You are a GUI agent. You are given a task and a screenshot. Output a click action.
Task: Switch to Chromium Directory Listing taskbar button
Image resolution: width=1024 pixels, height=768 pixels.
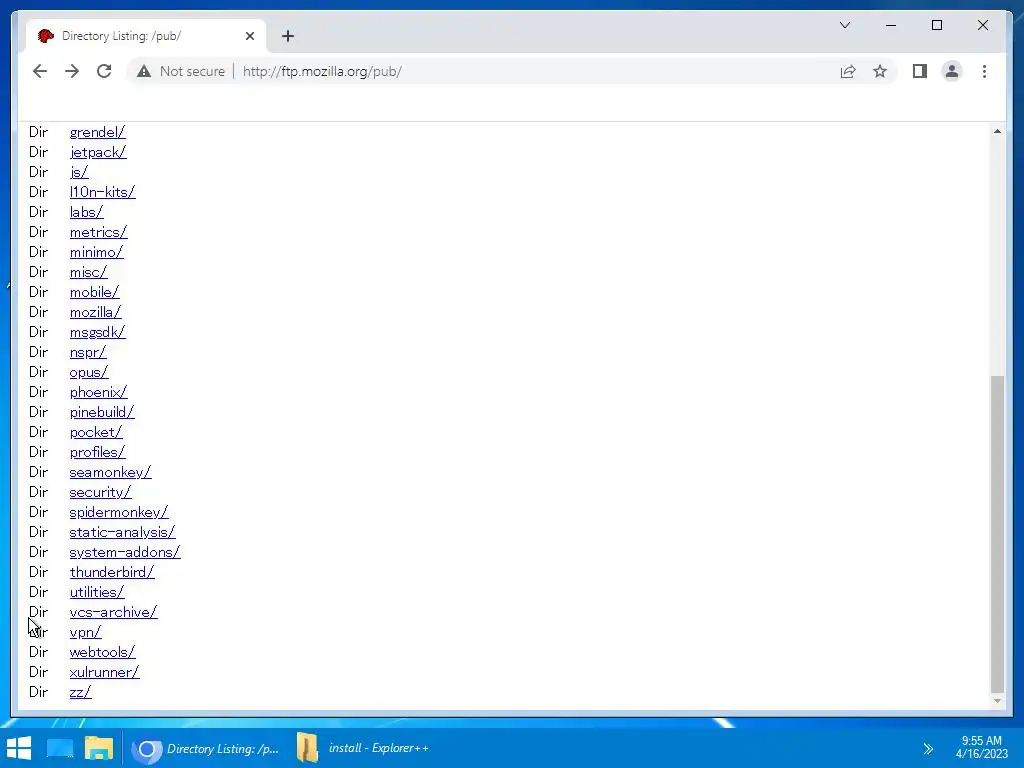click(x=206, y=748)
